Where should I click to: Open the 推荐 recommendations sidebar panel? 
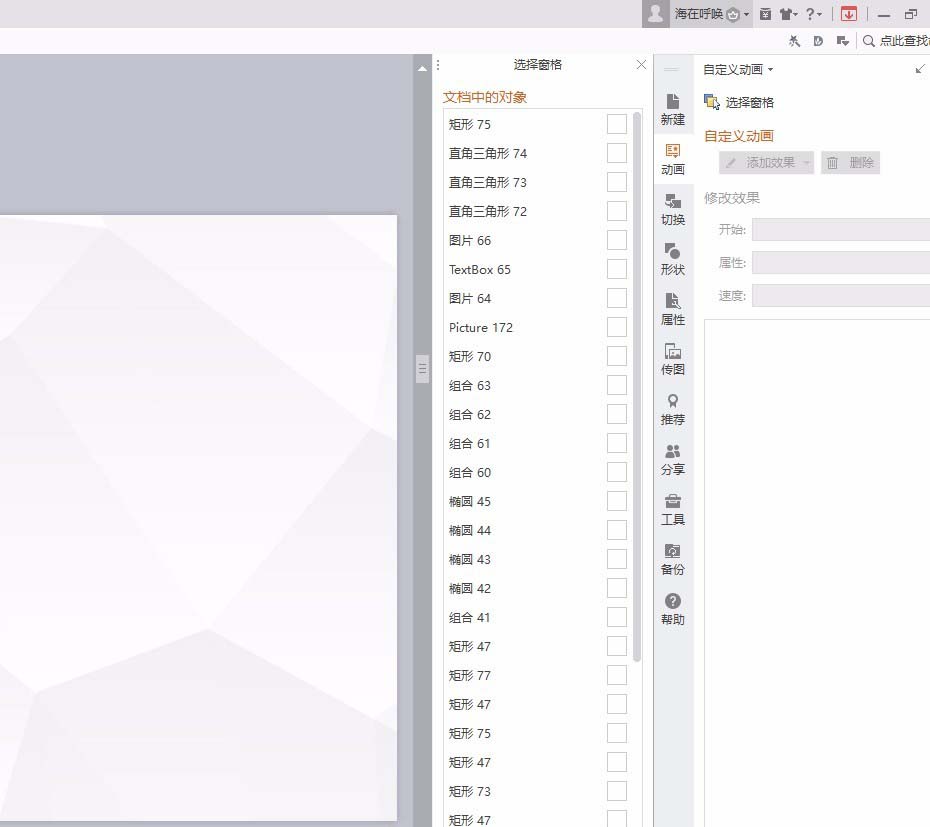tap(673, 409)
